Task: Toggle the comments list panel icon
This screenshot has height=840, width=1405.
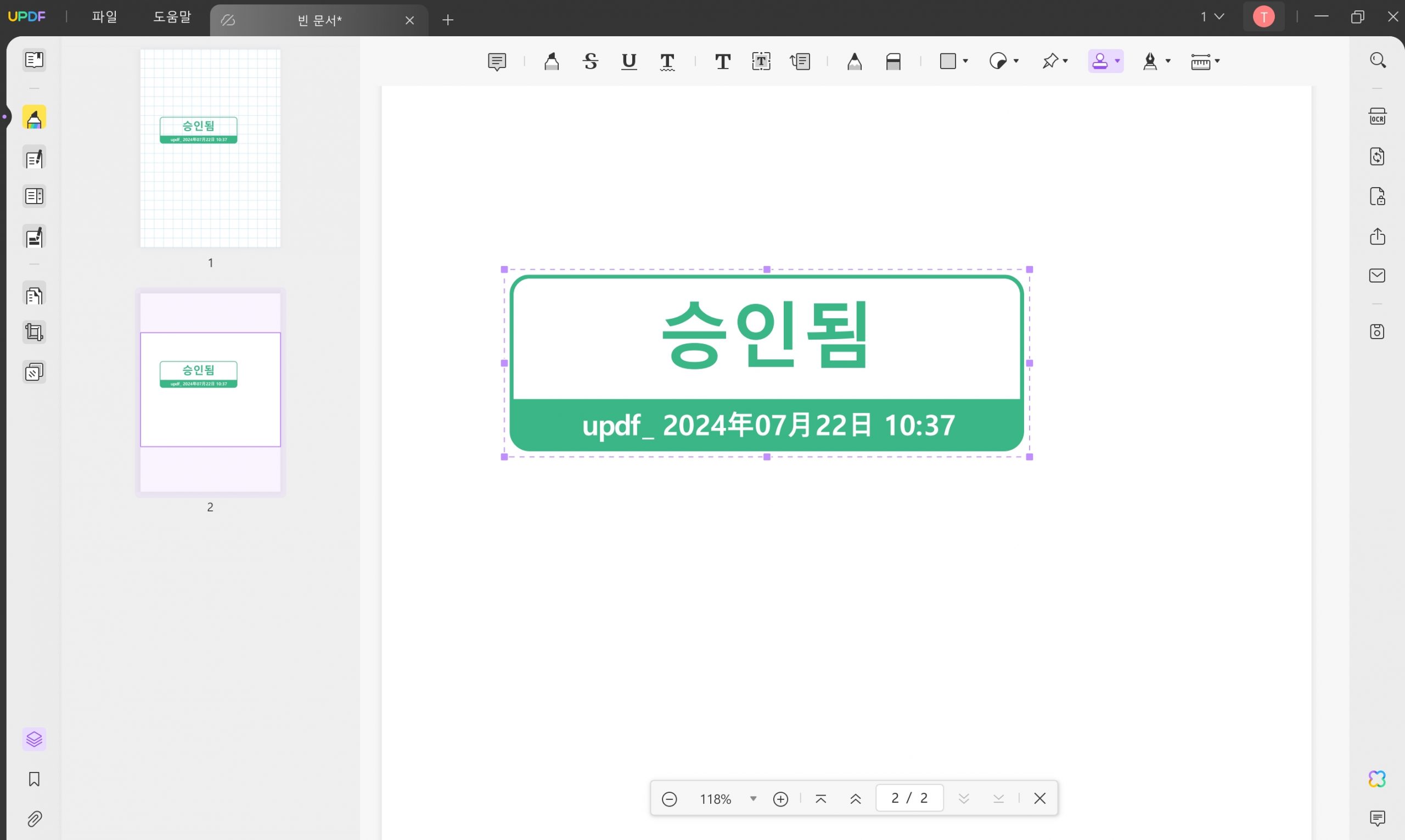Action: point(1377,819)
